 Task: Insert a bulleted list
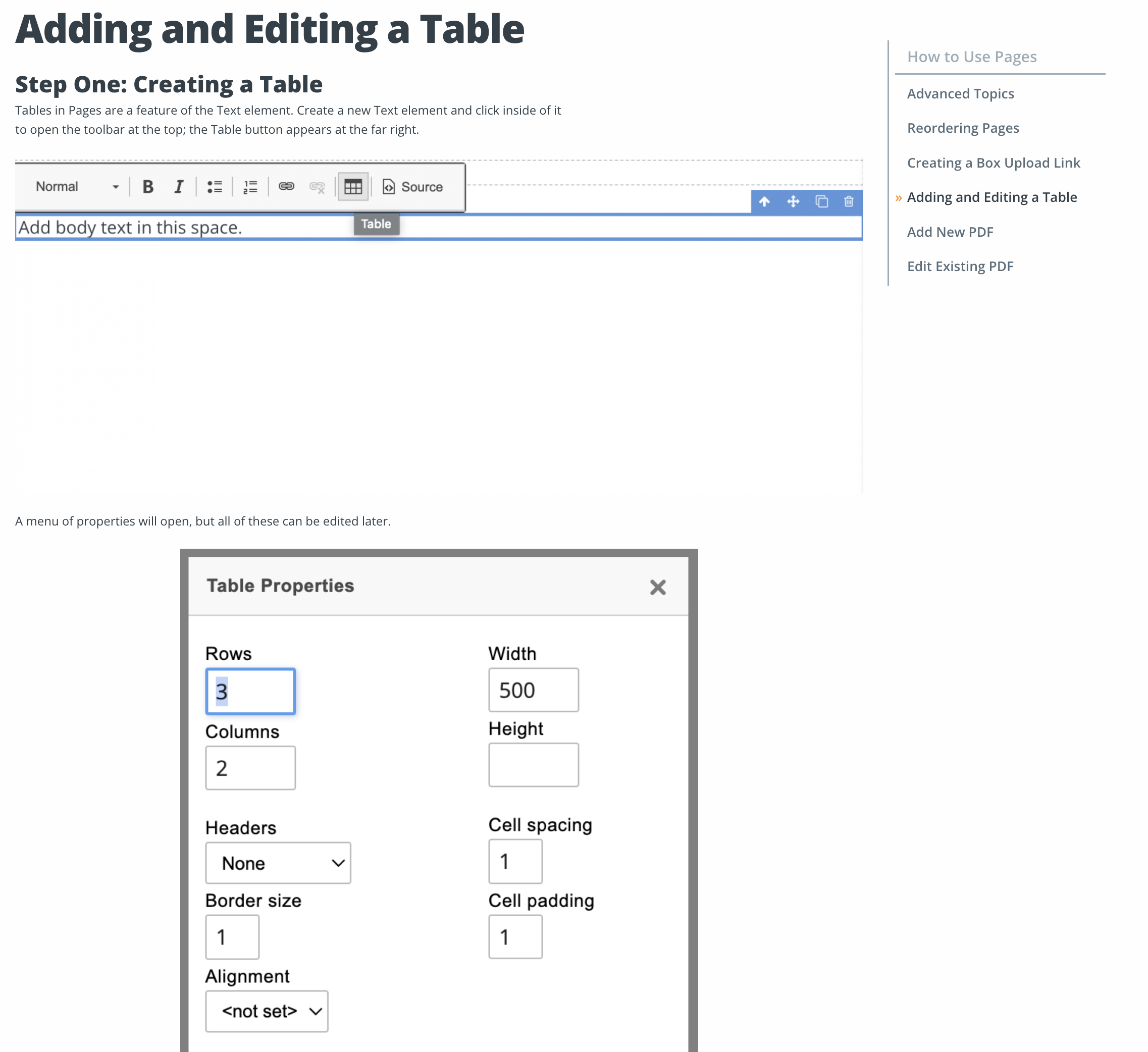tap(215, 187)
